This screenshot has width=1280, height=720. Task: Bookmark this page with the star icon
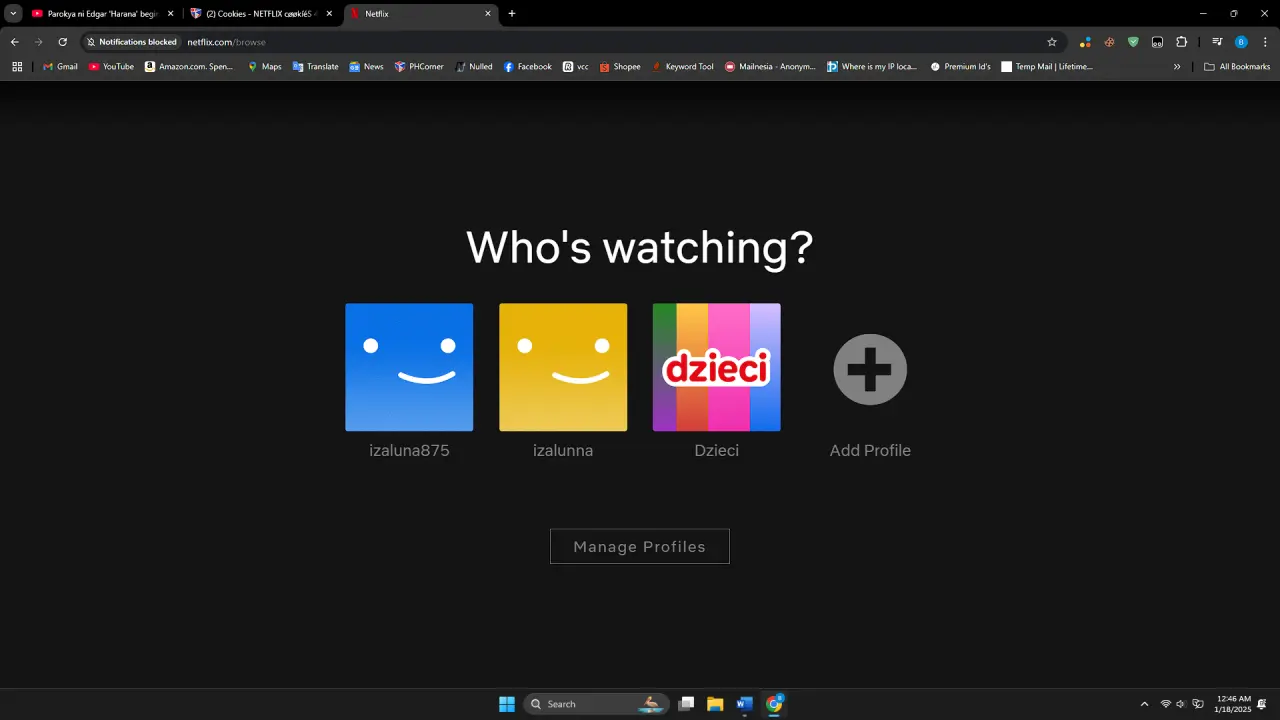tap(1052, 42)
